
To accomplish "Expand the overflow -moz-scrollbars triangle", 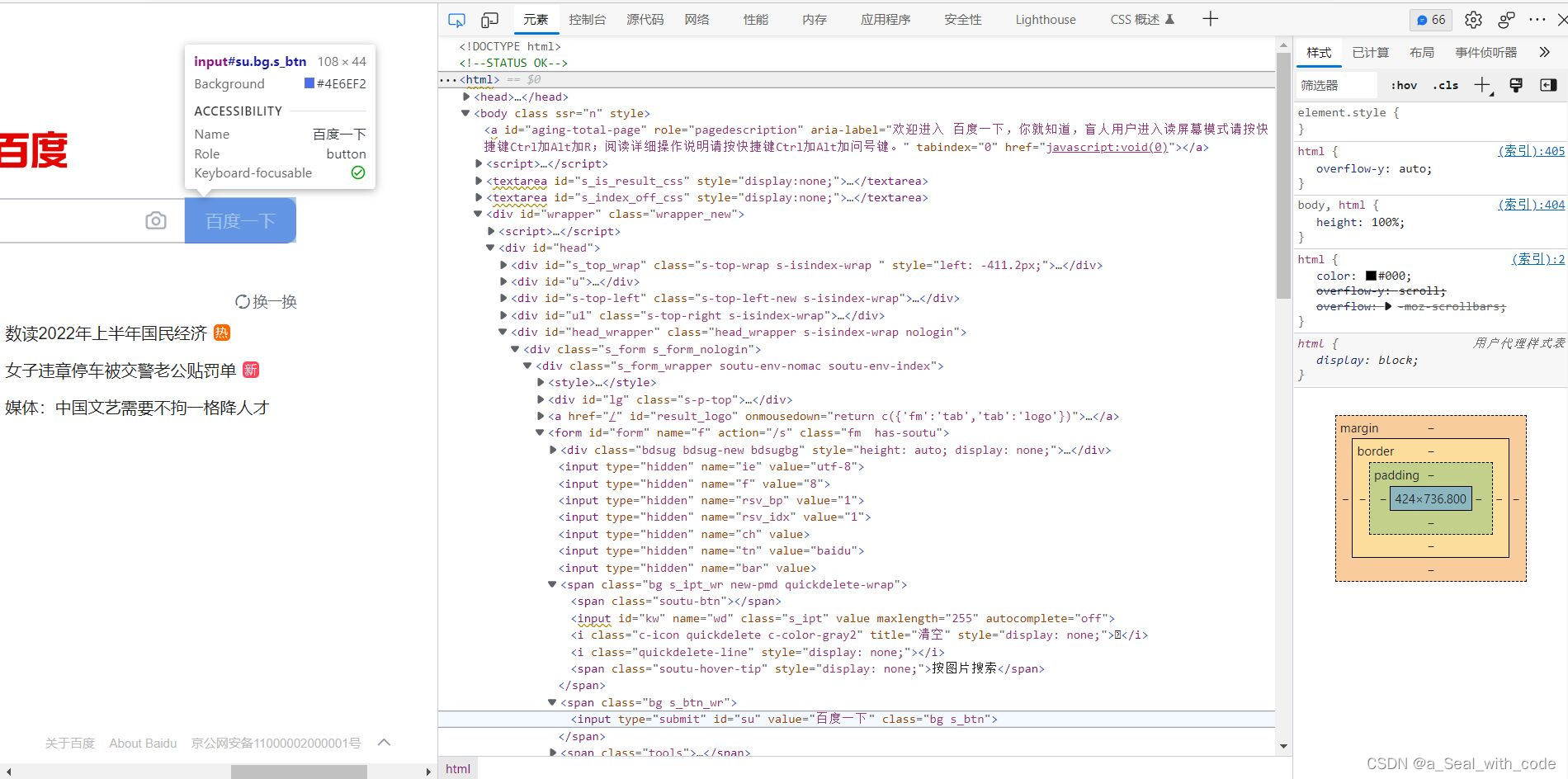I will (1388, 306).
